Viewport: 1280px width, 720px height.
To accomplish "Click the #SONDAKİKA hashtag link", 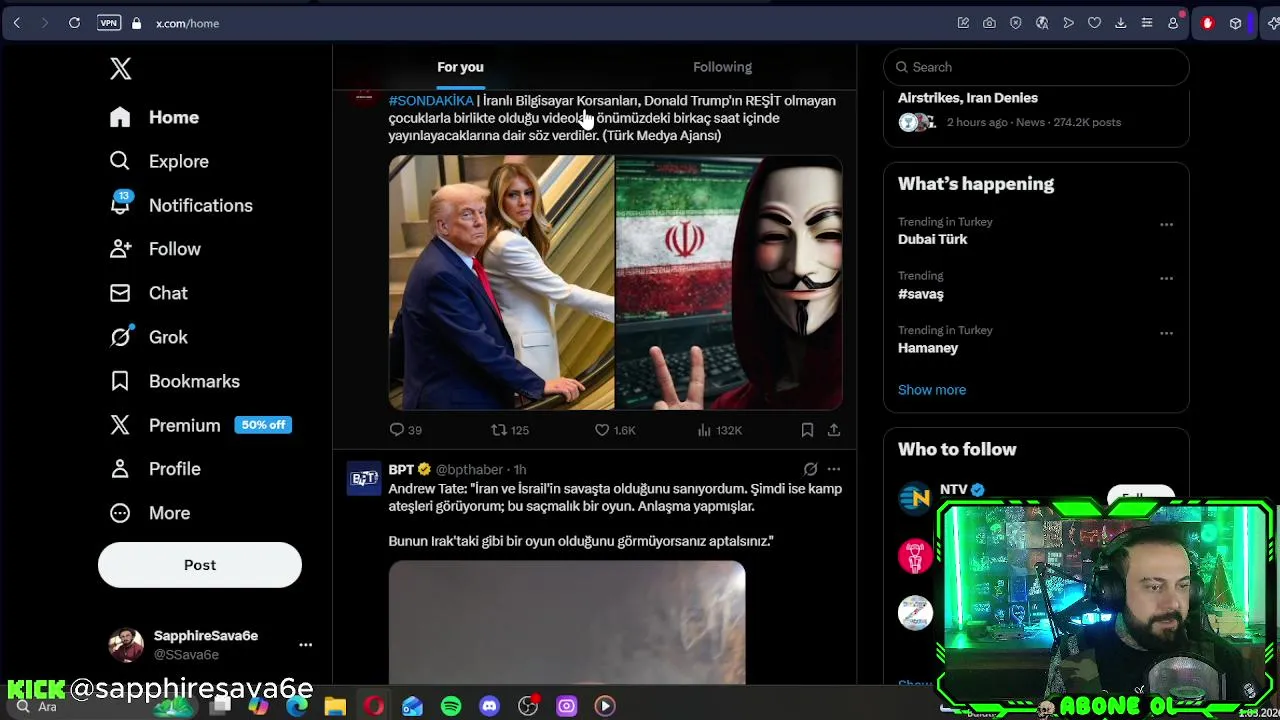I will (x=431, y=100).
